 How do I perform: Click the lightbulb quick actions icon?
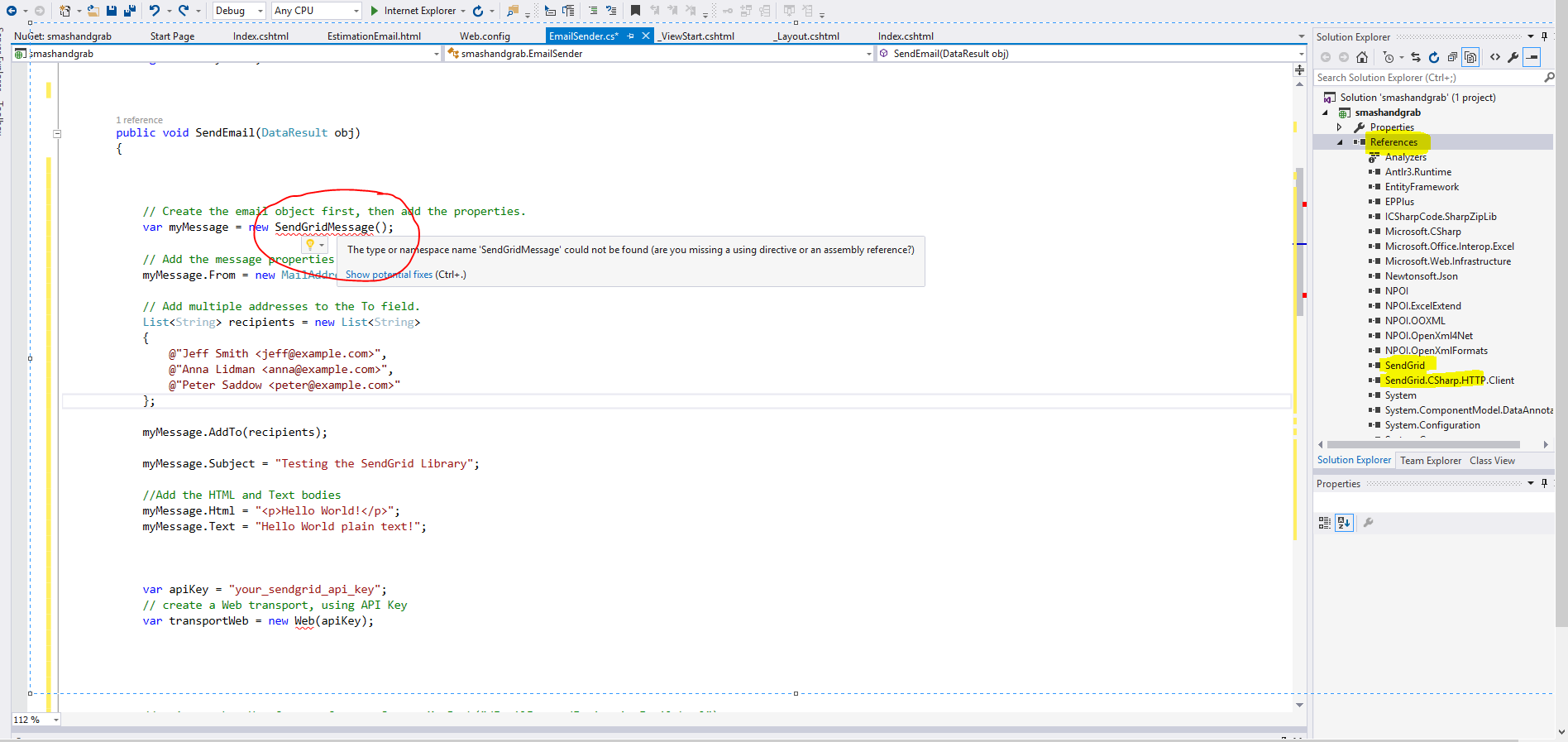point(310,245)
